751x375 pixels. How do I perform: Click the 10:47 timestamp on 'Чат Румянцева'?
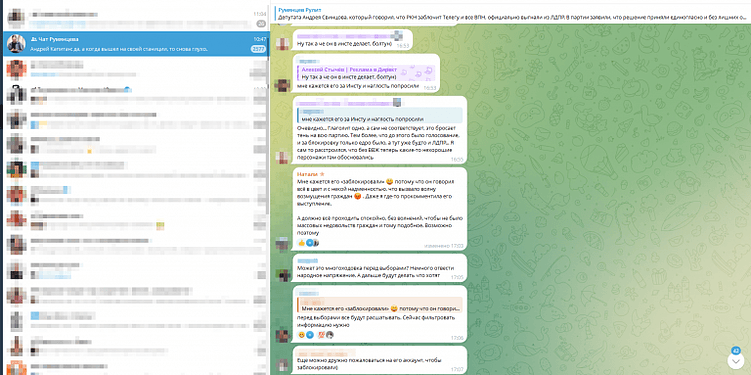point(260,39)
